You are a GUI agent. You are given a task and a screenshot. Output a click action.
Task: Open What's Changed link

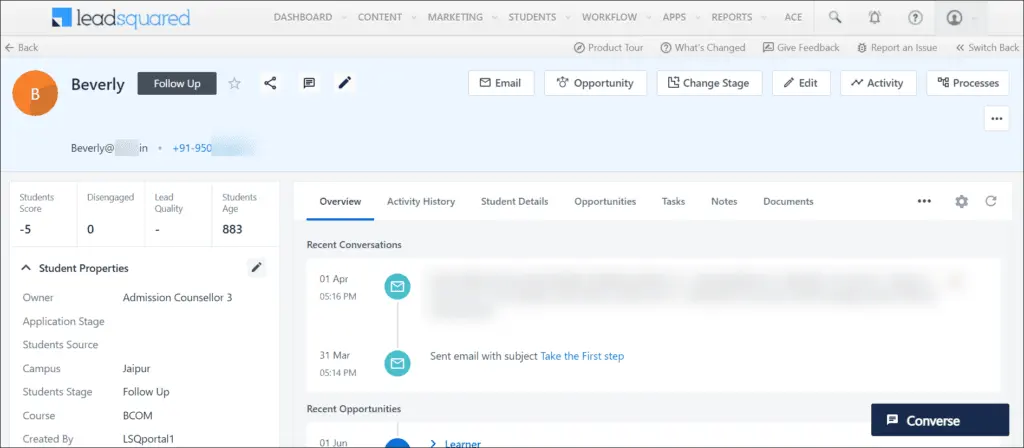pos(703,48)
